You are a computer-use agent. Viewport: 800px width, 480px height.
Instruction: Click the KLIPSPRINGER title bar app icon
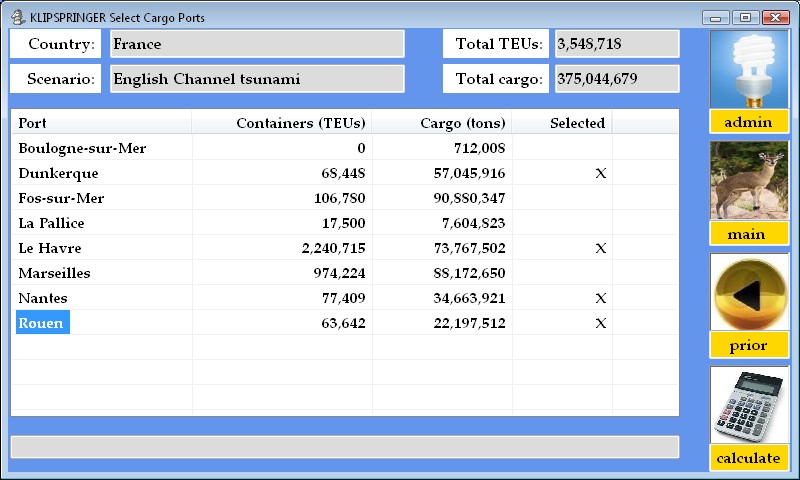18,17
